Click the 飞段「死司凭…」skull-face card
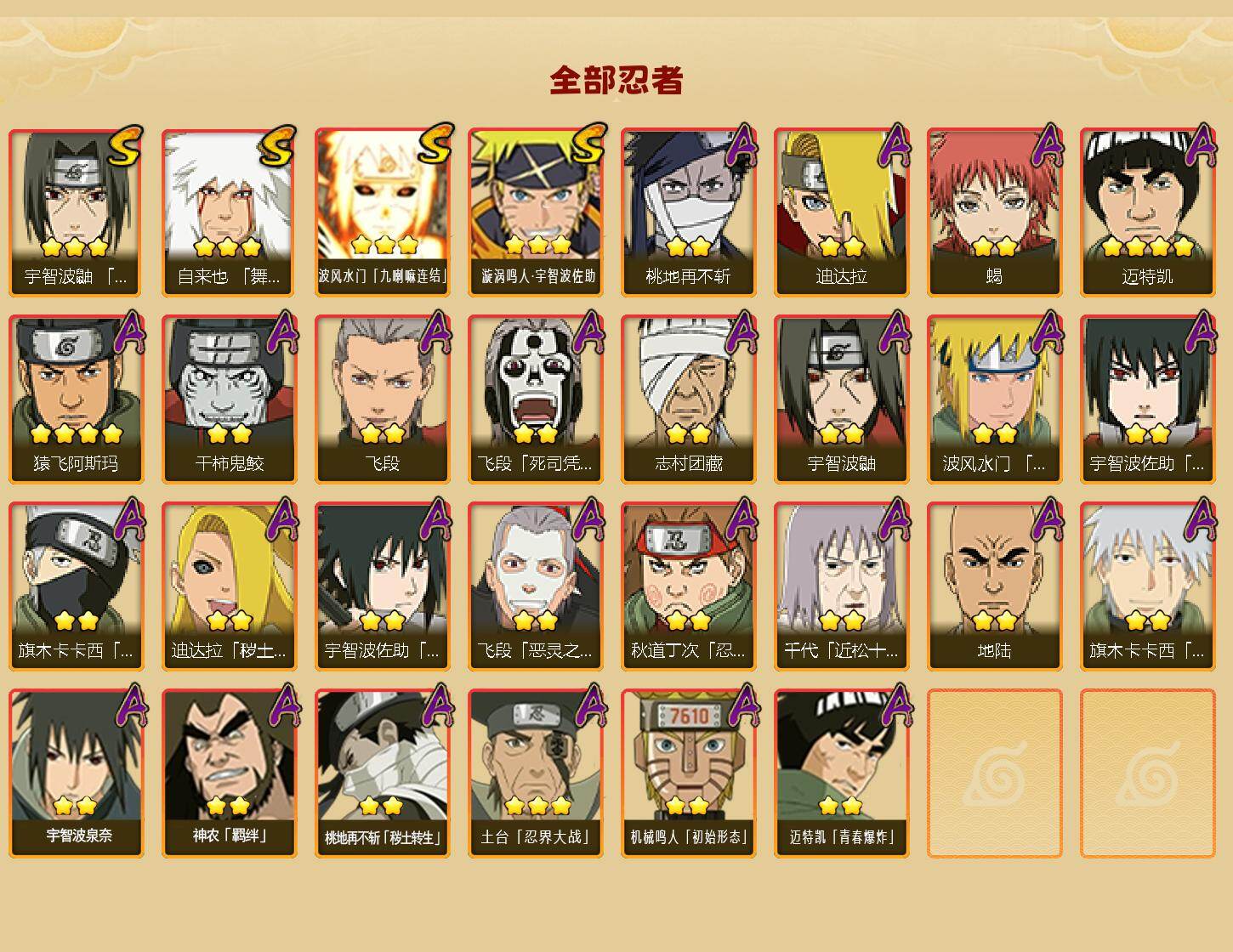The height and width of the screenshot is (952, 1233). click(535, 399)
